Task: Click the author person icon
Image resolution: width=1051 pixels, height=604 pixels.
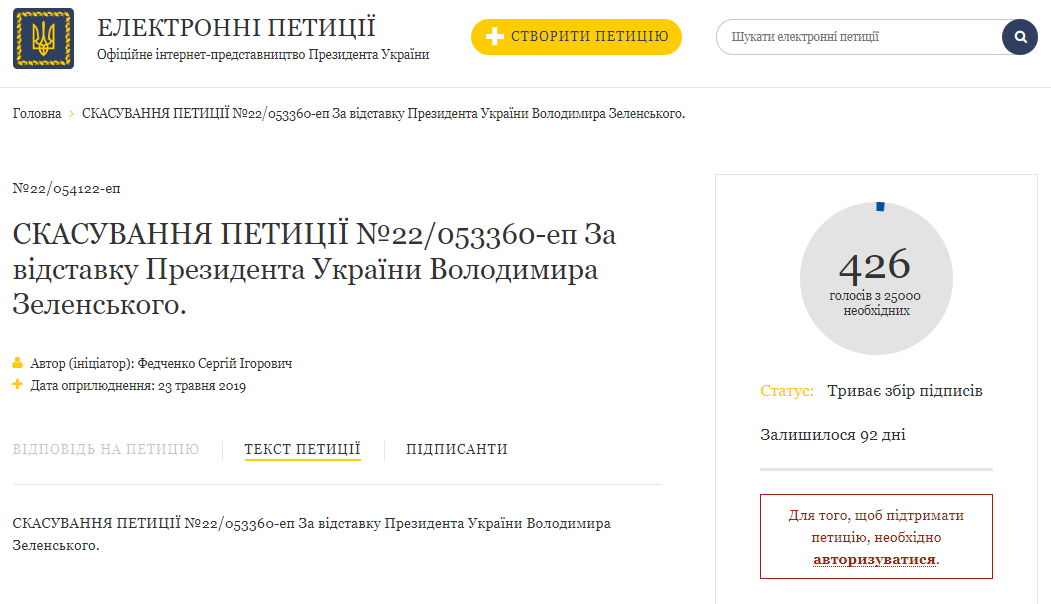Action: 17,363
